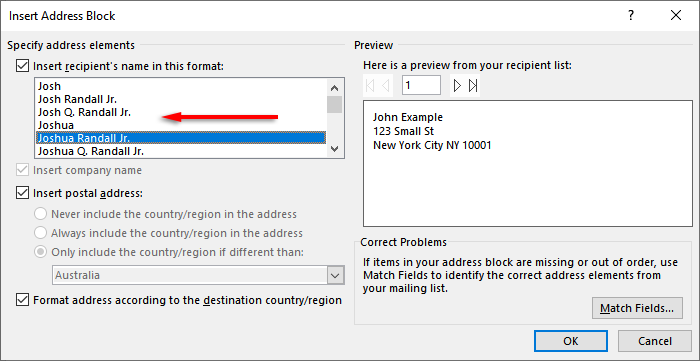Go to first recipient preview record
The image size is (700, 361).
point(370,85)
